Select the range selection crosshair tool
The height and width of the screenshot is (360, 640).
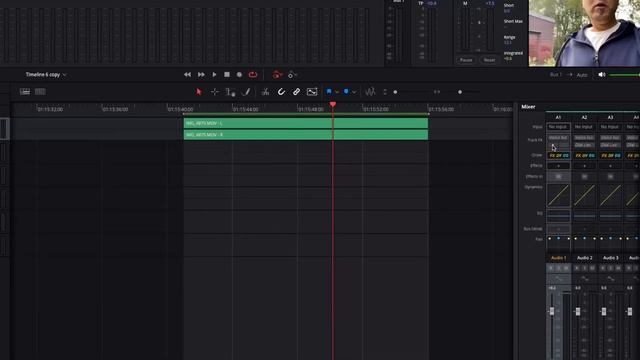coord(214,92)
